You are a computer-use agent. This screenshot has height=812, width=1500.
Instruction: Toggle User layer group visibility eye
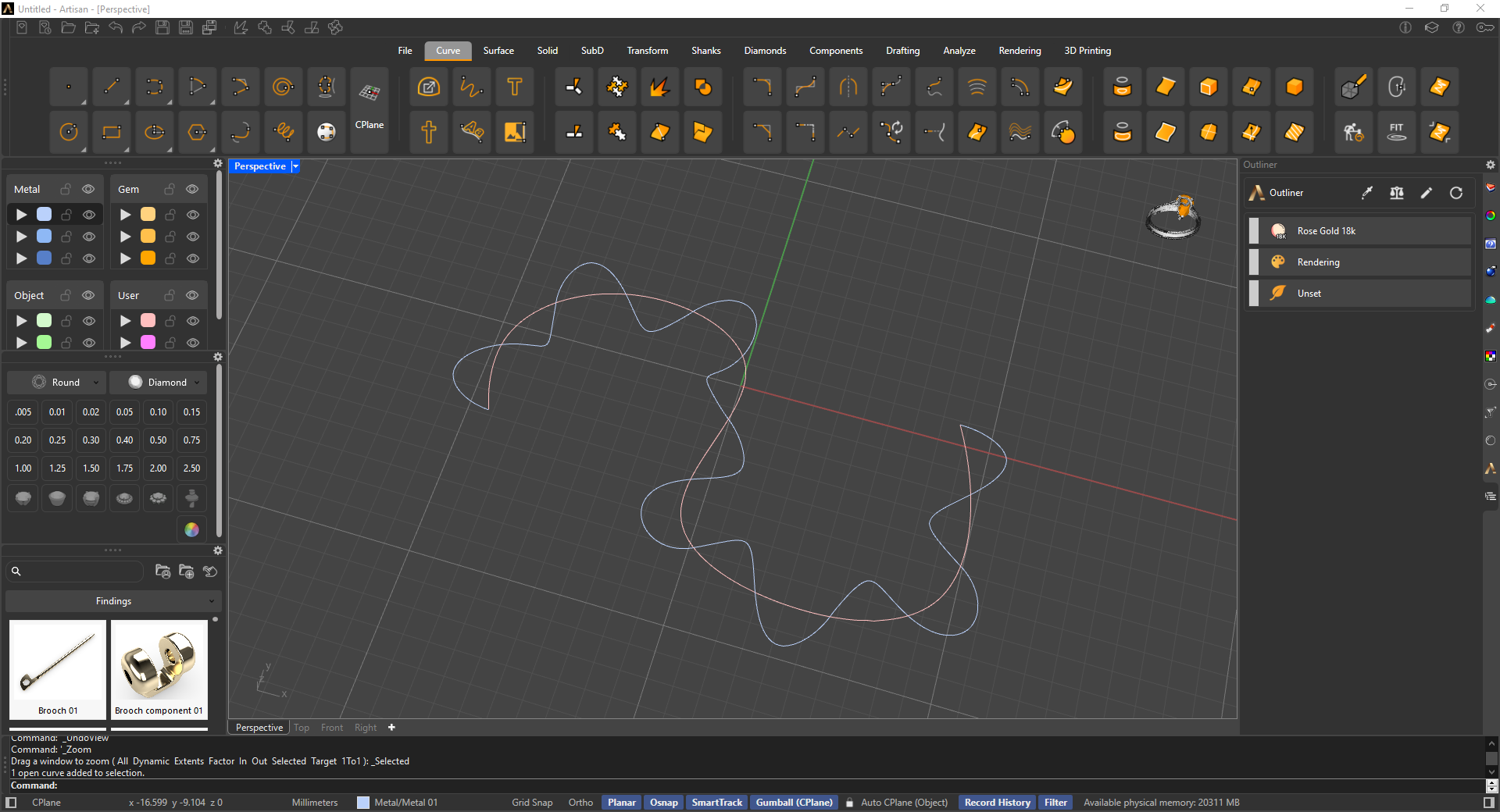[x=192, y=295]
